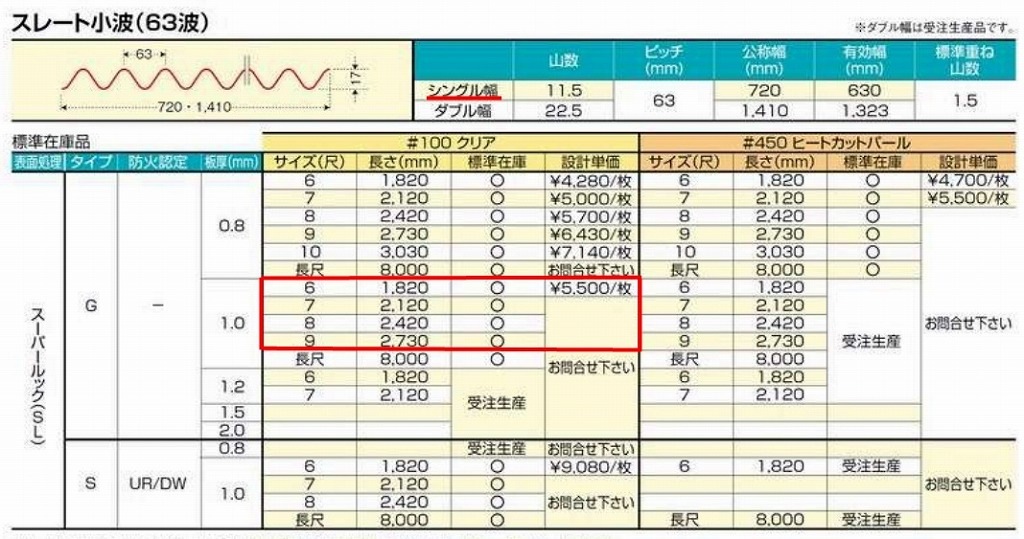1024x539 pixels.
Task: Click the 防火認定 header cell
Action: tap(158, 162)
